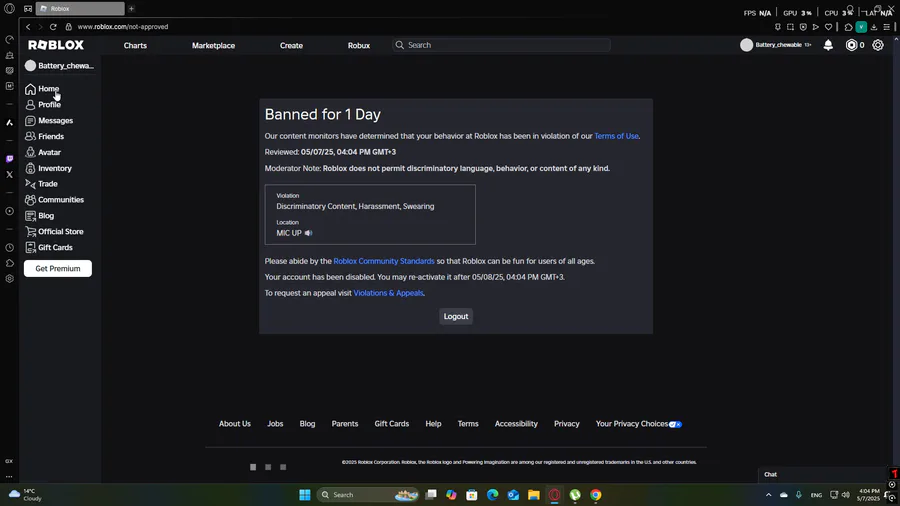Open Home in the Roblox sidebar
This screenshot has height=506, width=900.
42,89
